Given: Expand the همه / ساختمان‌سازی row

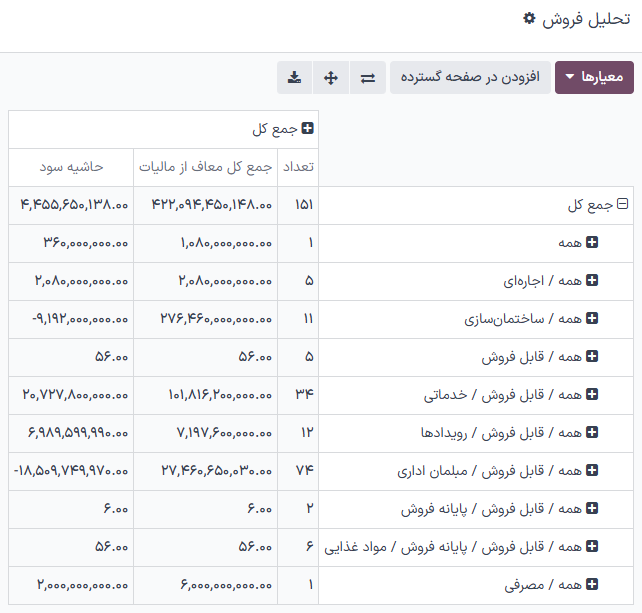Looking at the screenshot, I should [x=592, y=319].
